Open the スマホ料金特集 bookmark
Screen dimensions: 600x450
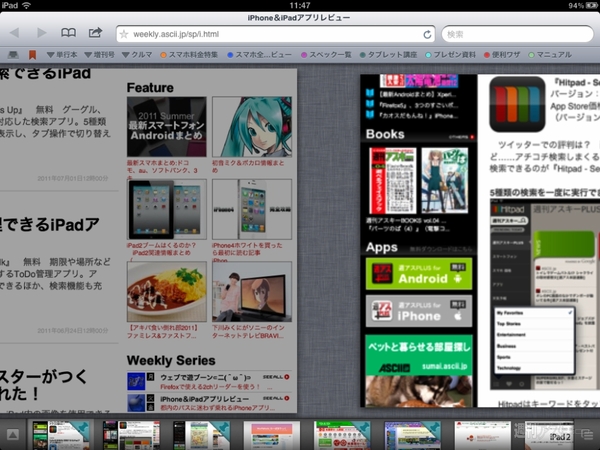(x=189, y=55)
